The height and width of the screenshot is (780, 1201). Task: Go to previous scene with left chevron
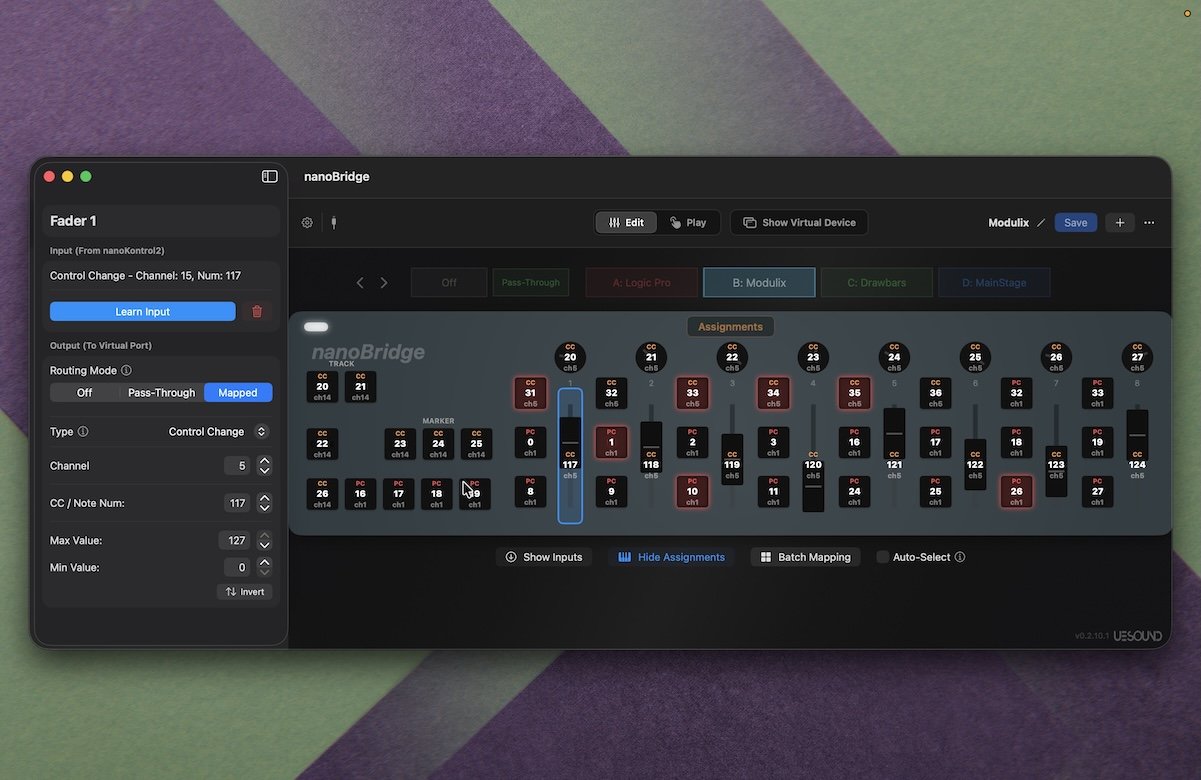[x=360, y=283]
